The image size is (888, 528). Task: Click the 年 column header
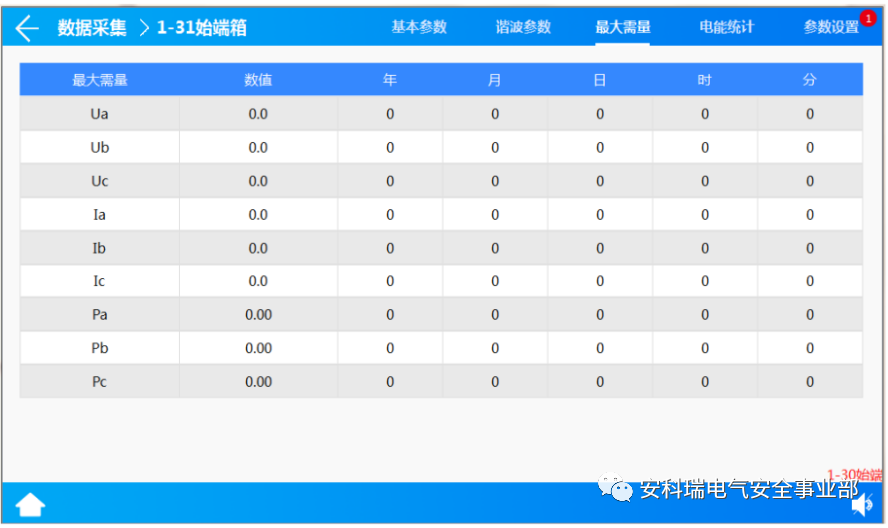click(x=390, y=80)
